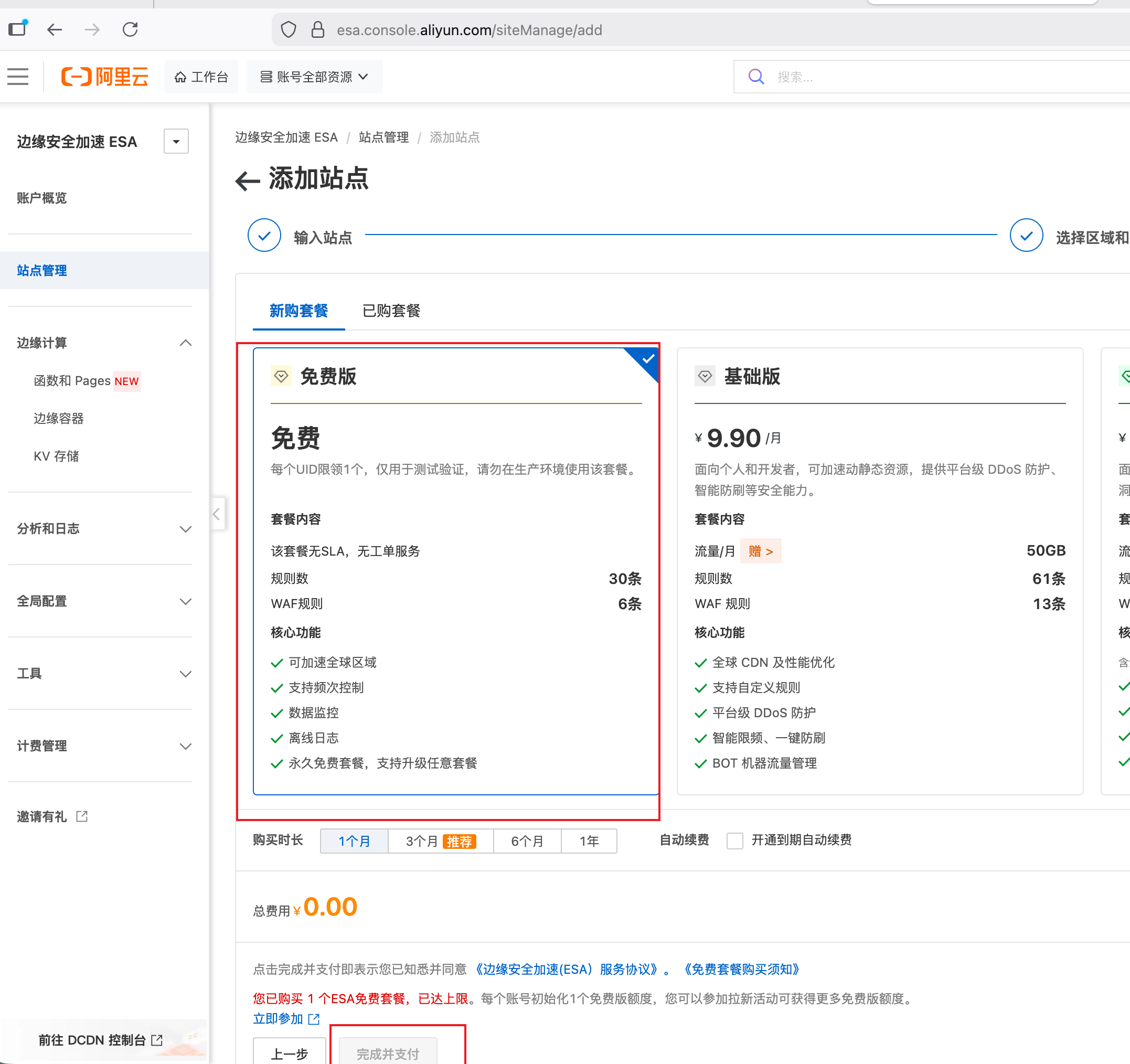Screen dimensions: 1130x1064
Task: Open 邀请有礼 via its external link icon
Action: (82, 817)
